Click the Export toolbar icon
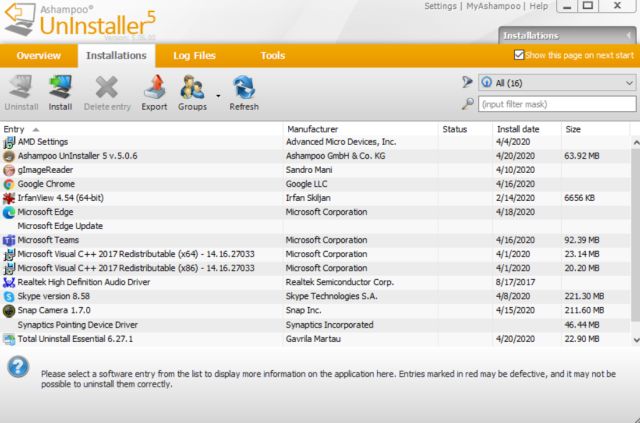The width and height of the screenshot is (640, 423). point(154,89)
